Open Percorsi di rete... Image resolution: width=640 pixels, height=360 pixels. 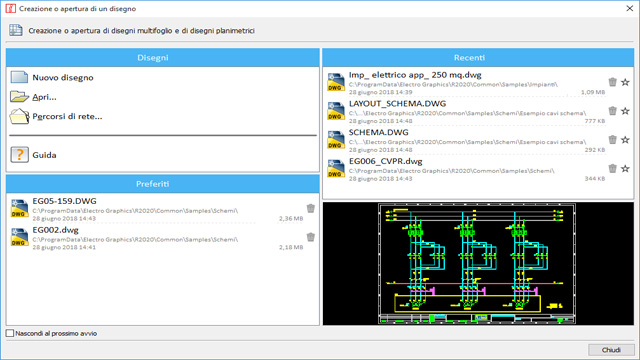tap(67, 116)
